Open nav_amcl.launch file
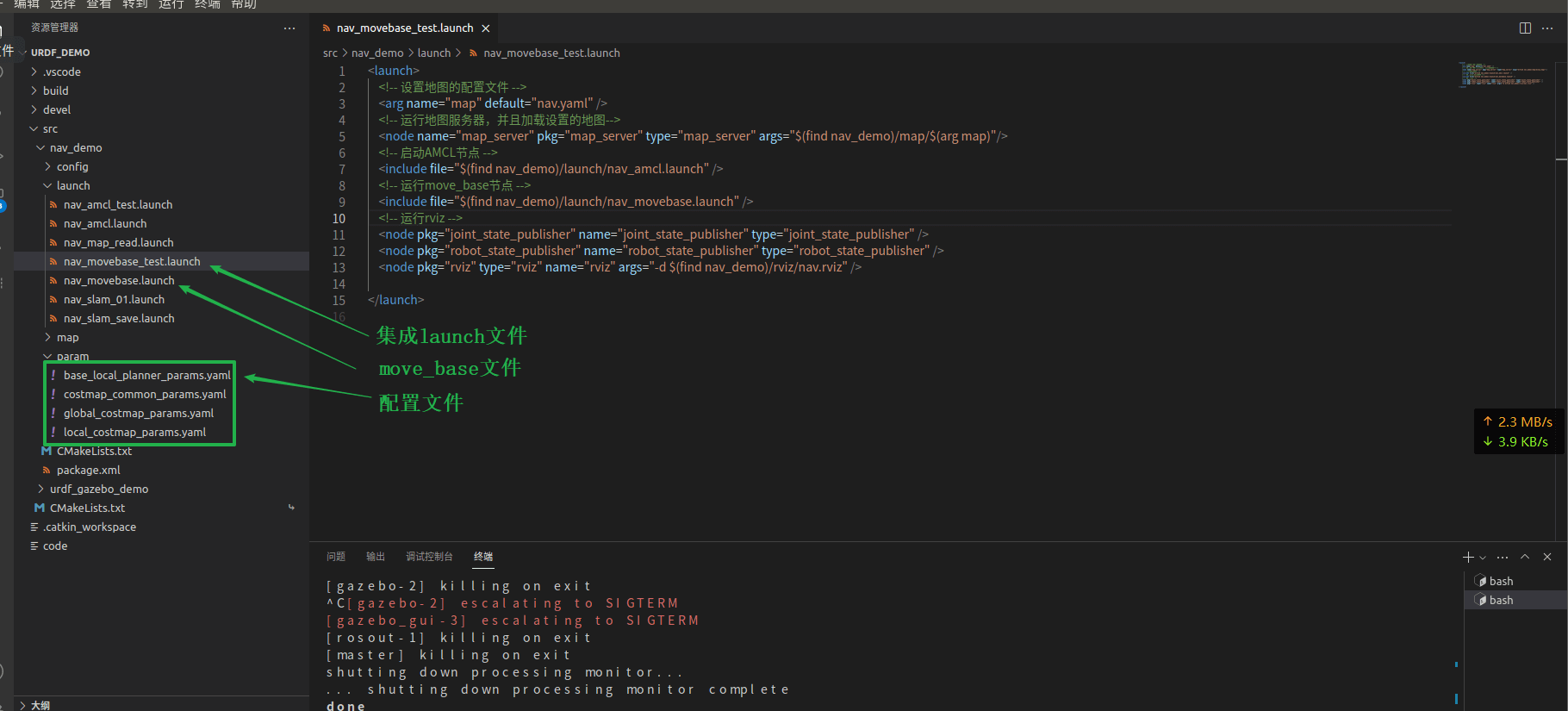 coord(105,223)
